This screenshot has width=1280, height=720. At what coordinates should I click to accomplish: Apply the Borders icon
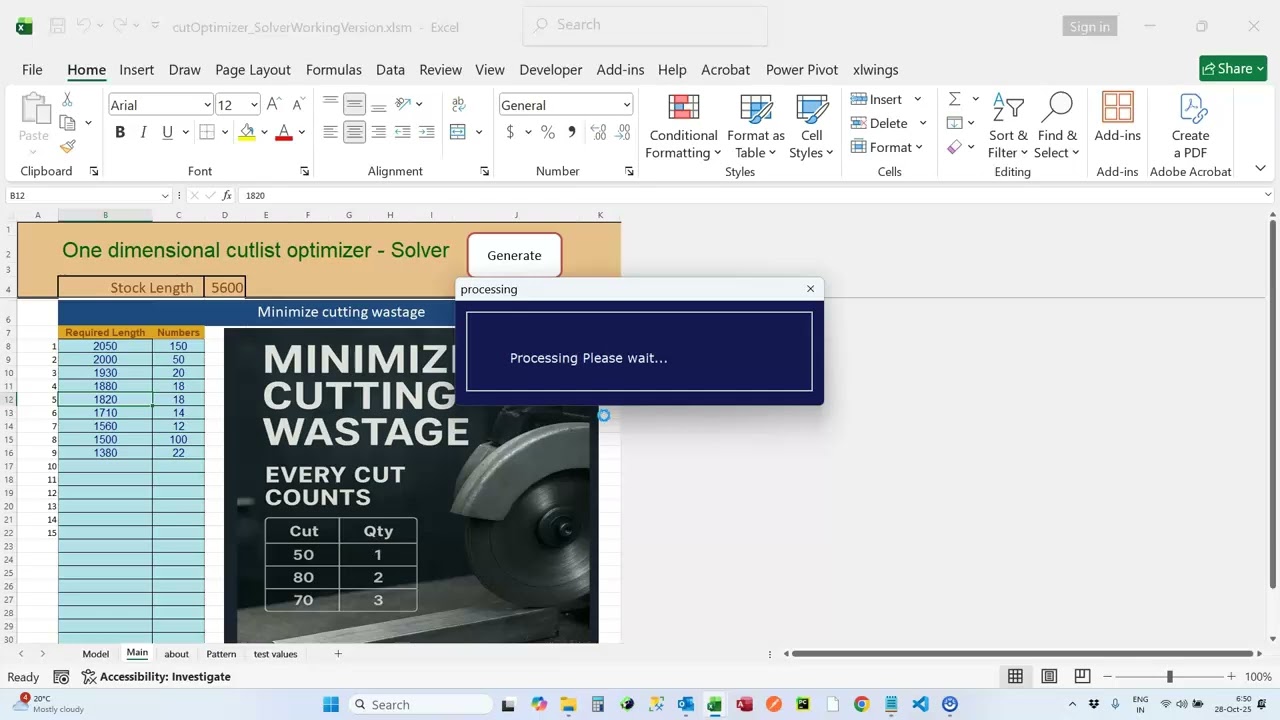click(x=207, y=132)
